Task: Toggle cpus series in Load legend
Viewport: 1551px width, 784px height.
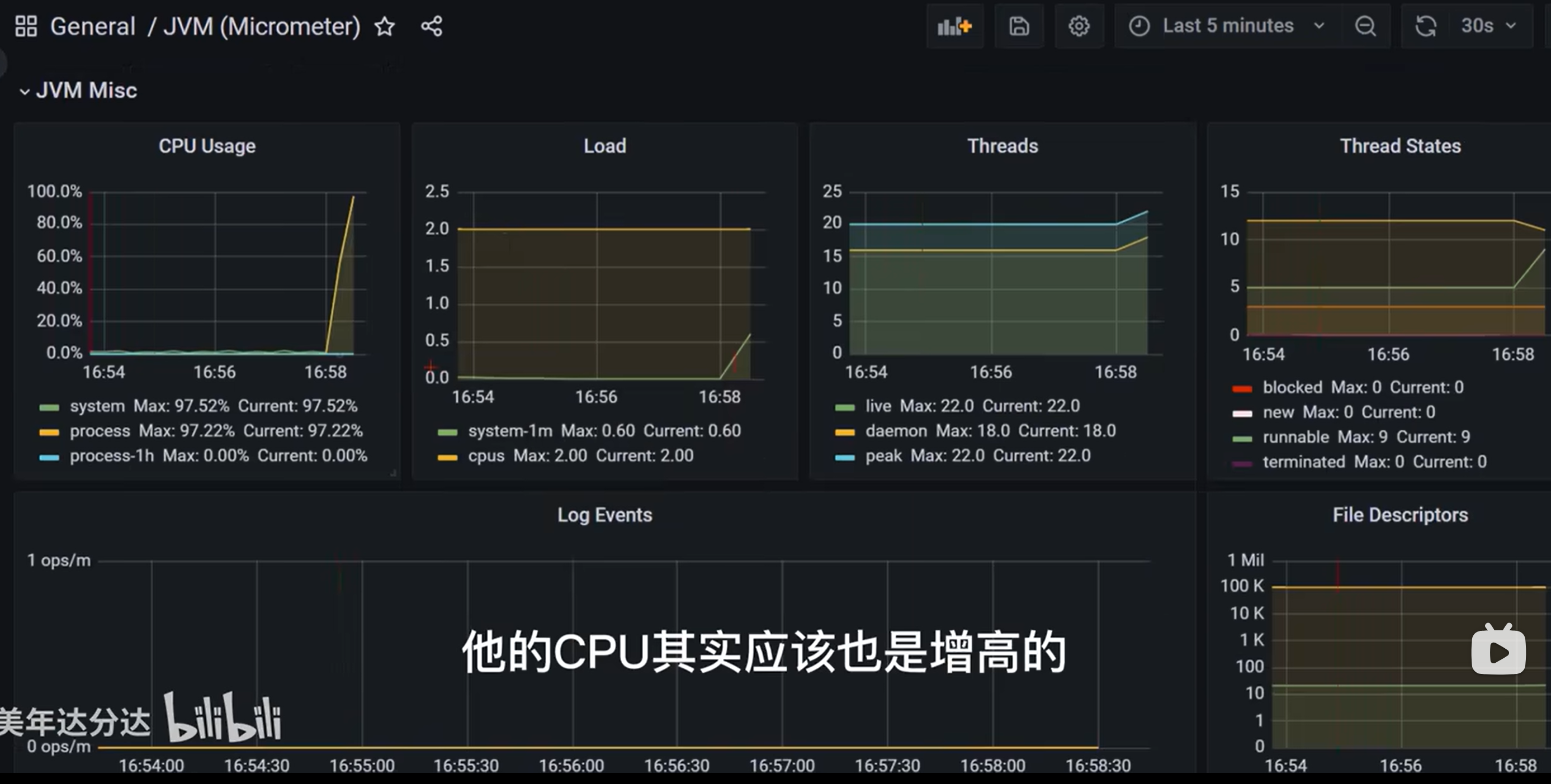Action: tap(486, 456)
